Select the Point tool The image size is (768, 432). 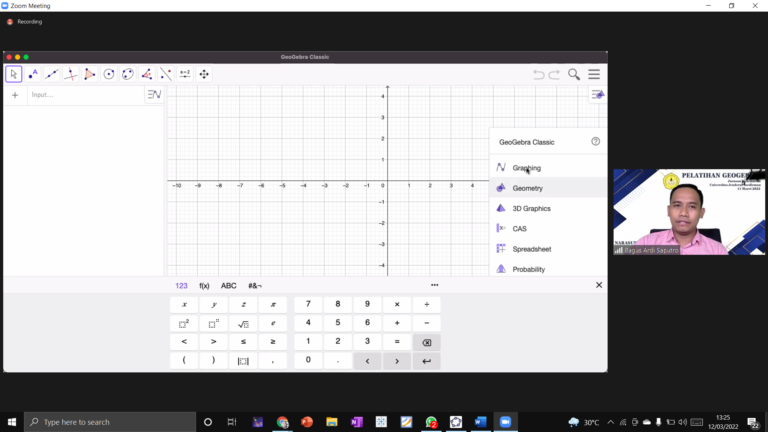(x=32, y=74)
